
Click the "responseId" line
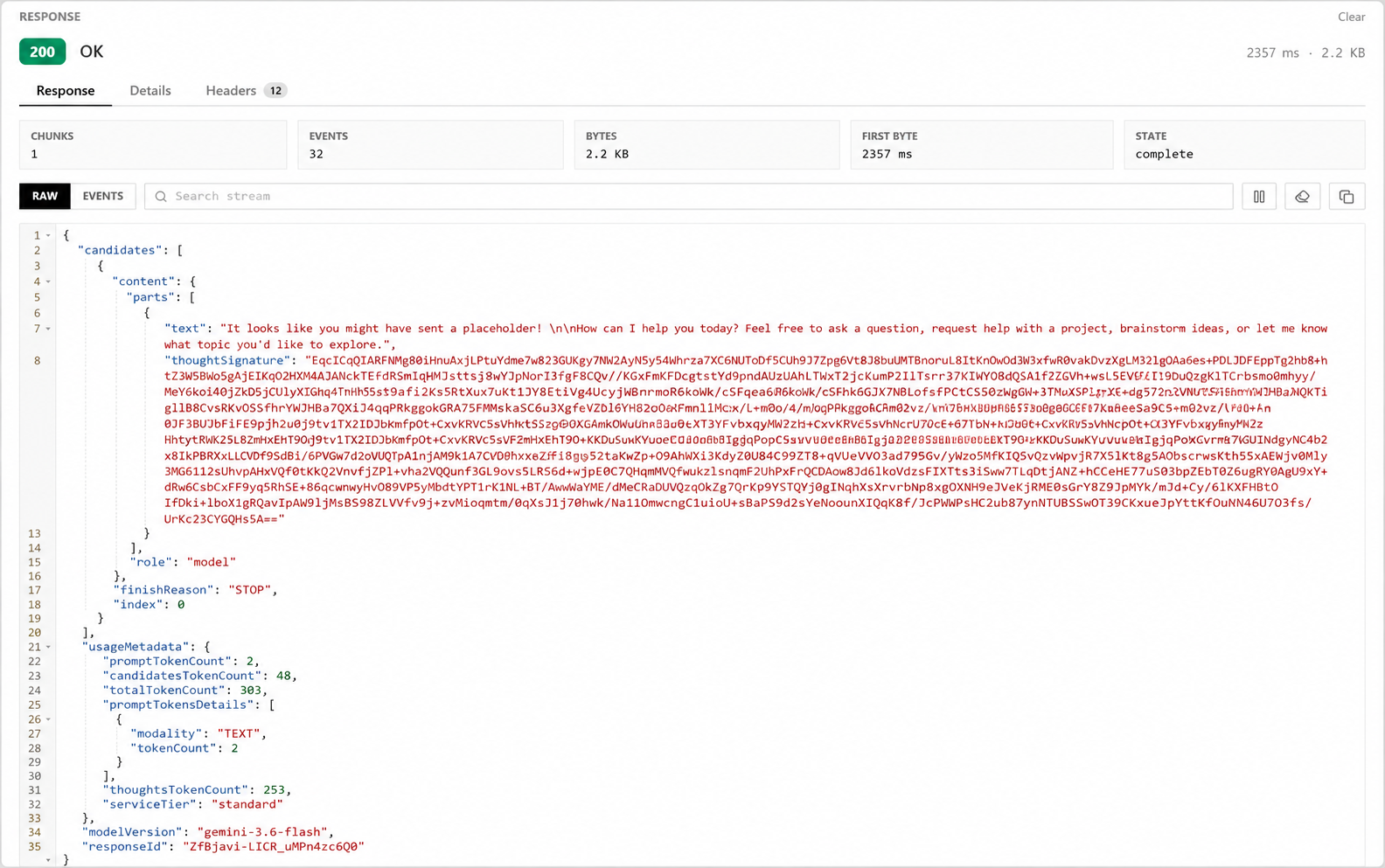pos(223,846)
